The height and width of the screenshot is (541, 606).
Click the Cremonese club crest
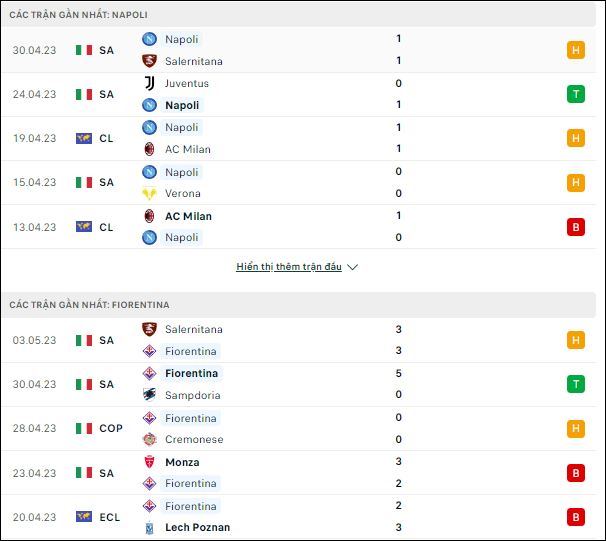(149, 439)
